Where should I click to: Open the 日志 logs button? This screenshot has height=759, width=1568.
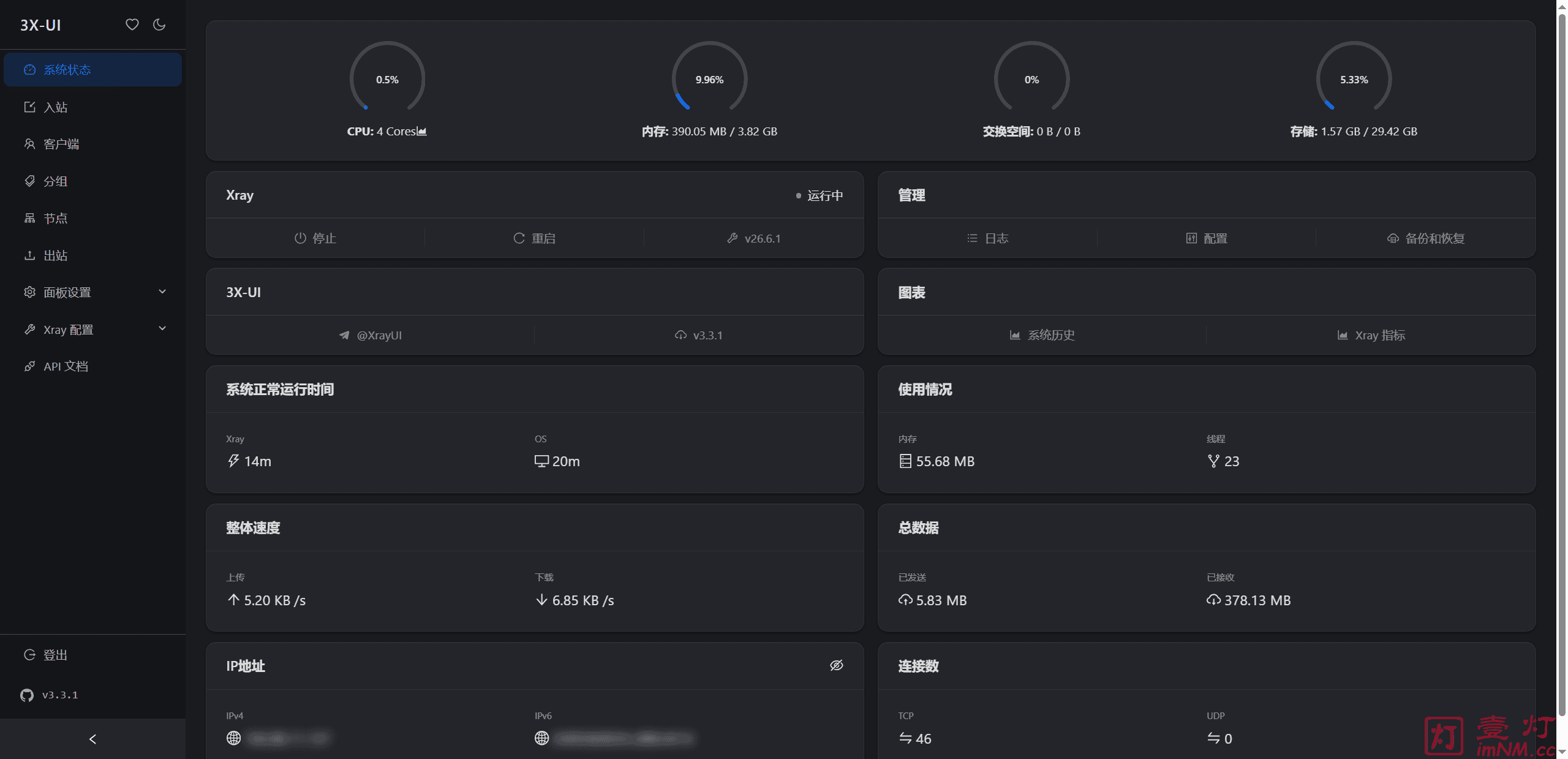pyautogui.click(x=987, y=238)
